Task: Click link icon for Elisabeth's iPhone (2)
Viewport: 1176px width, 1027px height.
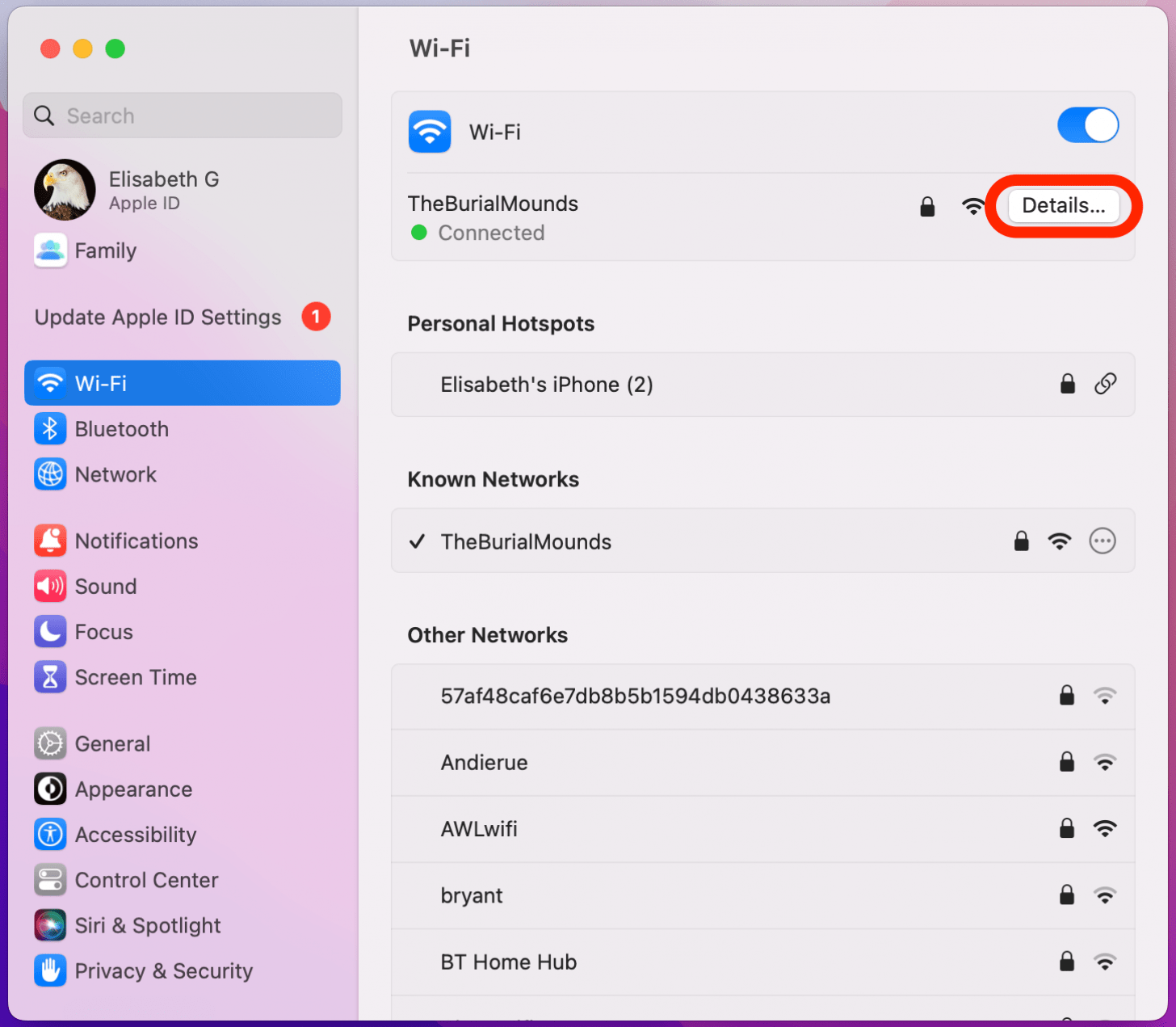Action: [1105, 384]
